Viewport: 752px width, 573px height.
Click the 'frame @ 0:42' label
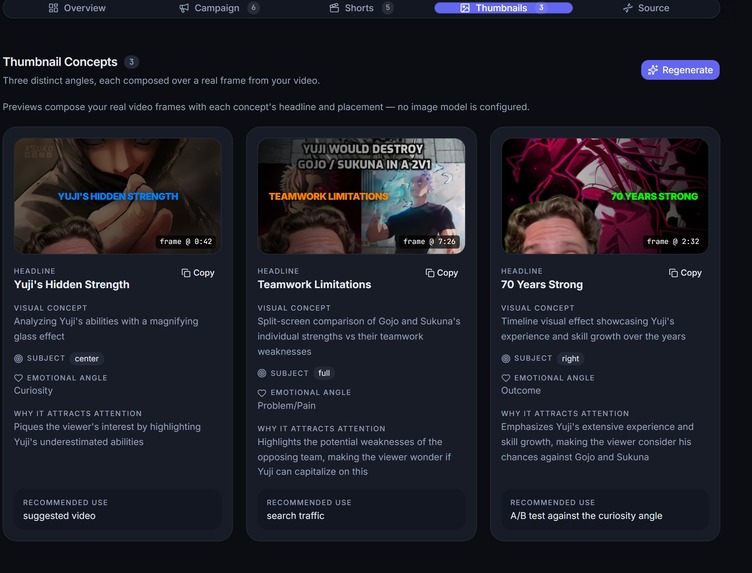186,242
